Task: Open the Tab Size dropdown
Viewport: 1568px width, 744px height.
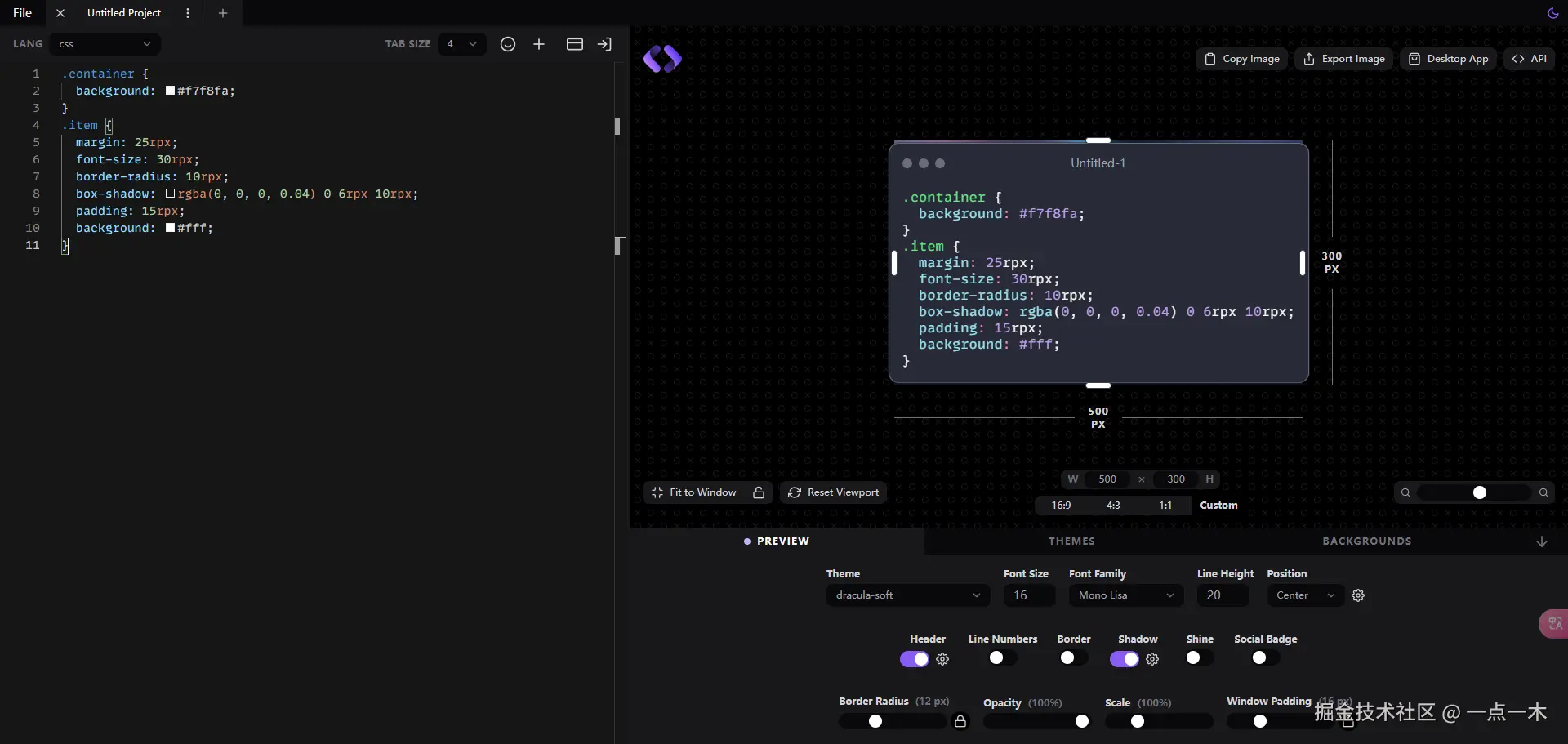Action: point(462,44)
